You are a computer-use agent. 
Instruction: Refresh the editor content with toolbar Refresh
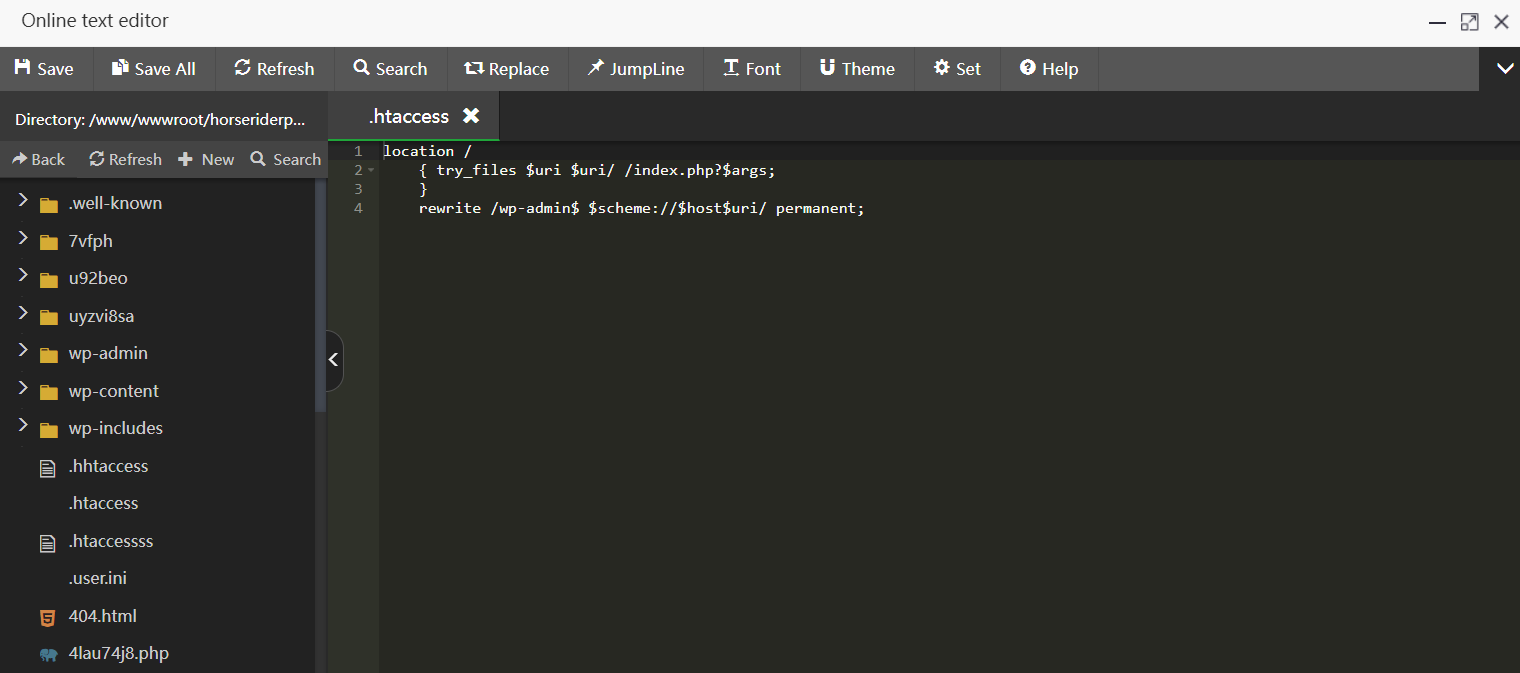click(243, 68)
